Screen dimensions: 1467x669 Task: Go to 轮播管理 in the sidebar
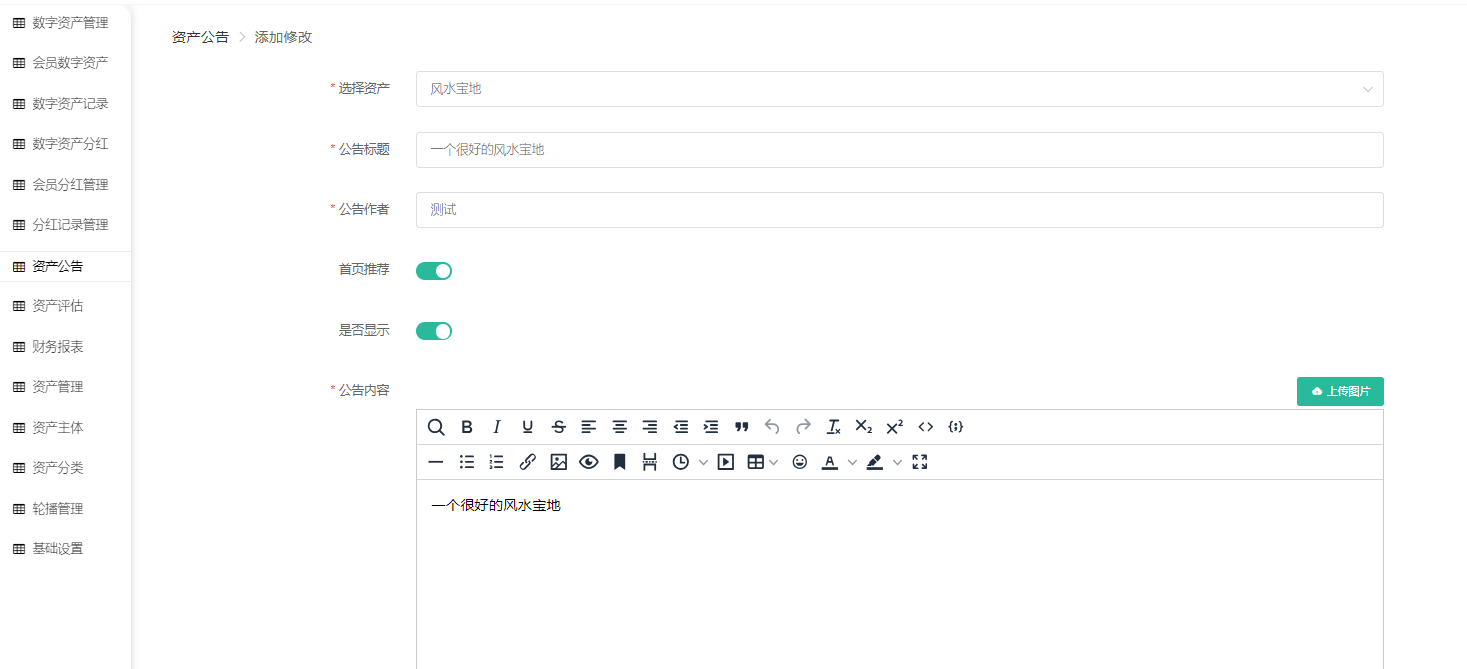tap(58, 508)
